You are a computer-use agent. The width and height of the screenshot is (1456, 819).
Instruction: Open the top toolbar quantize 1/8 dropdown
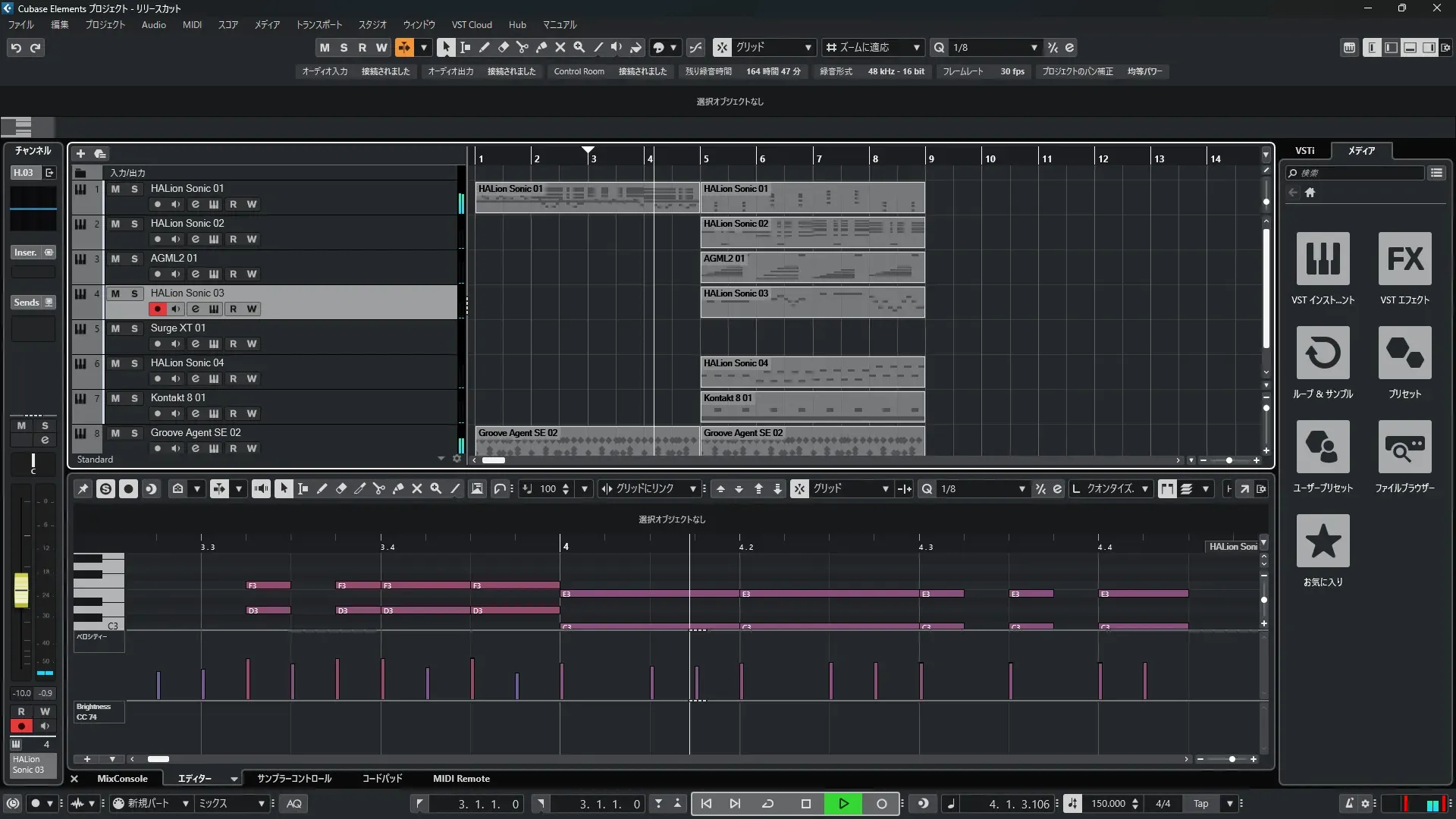tap(1034, 47)
